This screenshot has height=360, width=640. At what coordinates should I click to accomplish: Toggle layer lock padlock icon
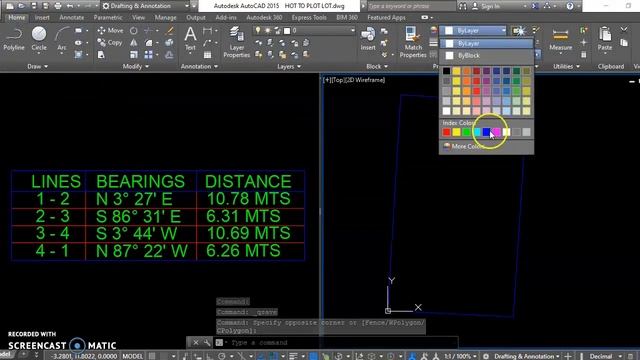coord(277,31)
